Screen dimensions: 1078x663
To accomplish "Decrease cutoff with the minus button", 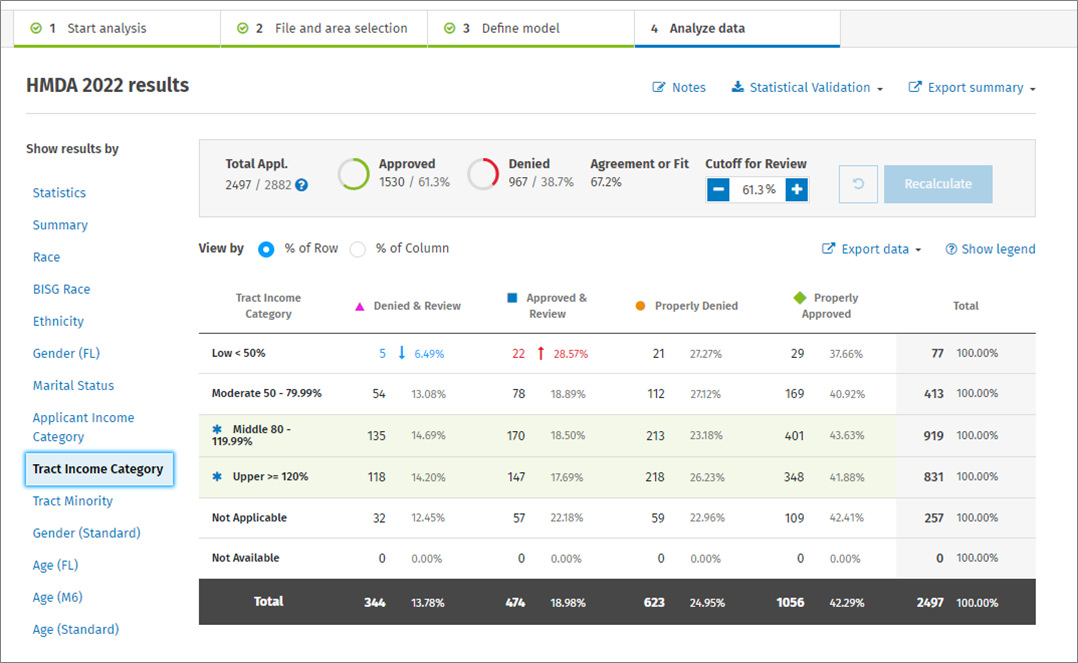I will [x=718, y=190].
